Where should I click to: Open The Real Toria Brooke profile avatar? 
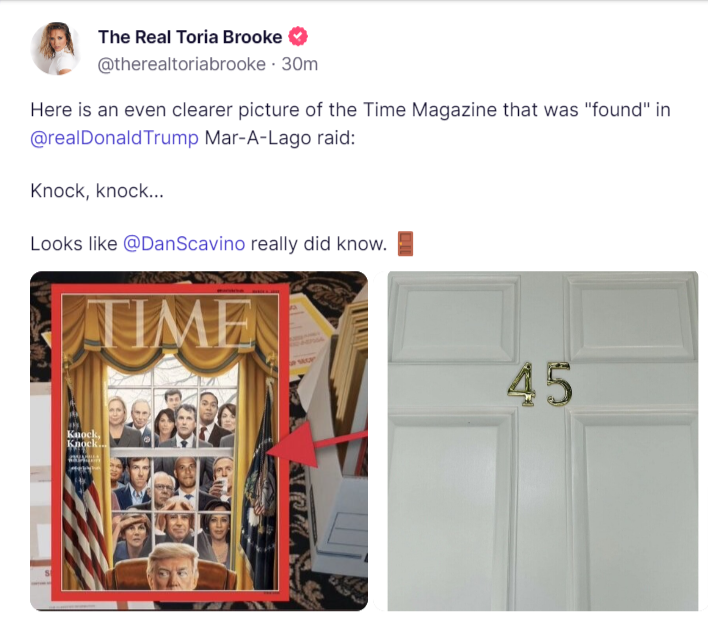click(x=56, y=49)
